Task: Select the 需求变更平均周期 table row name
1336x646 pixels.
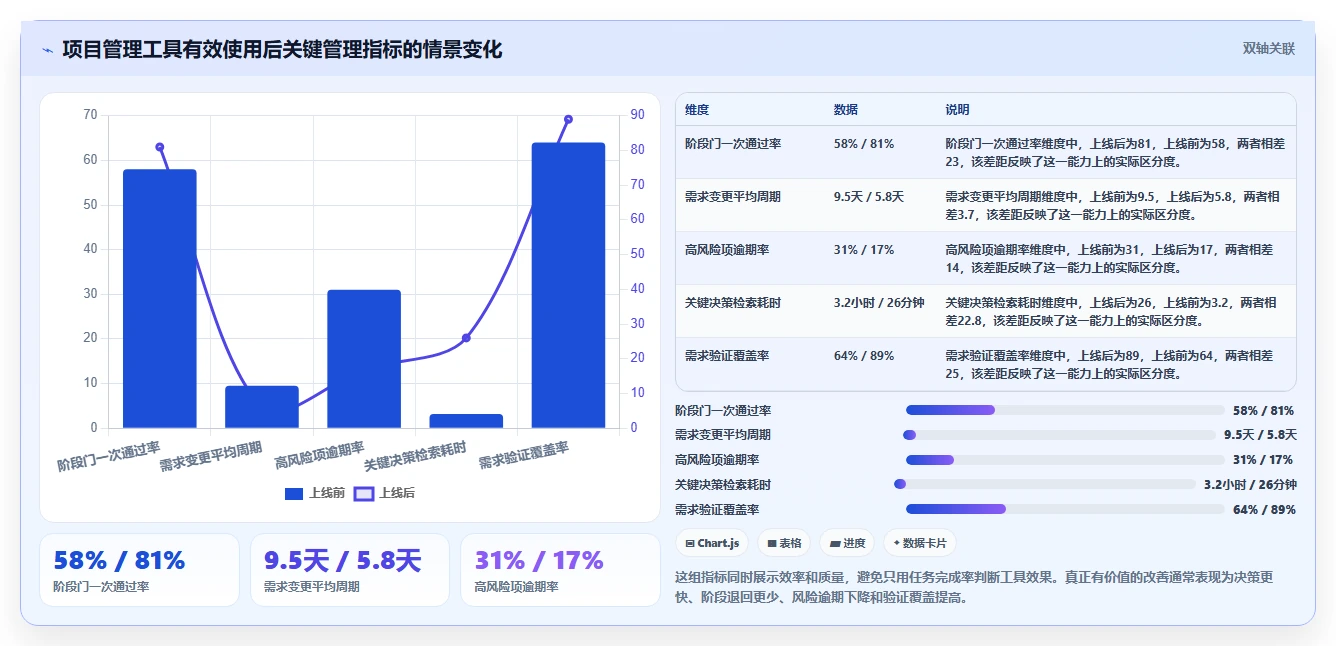Action: click(733, 197)
